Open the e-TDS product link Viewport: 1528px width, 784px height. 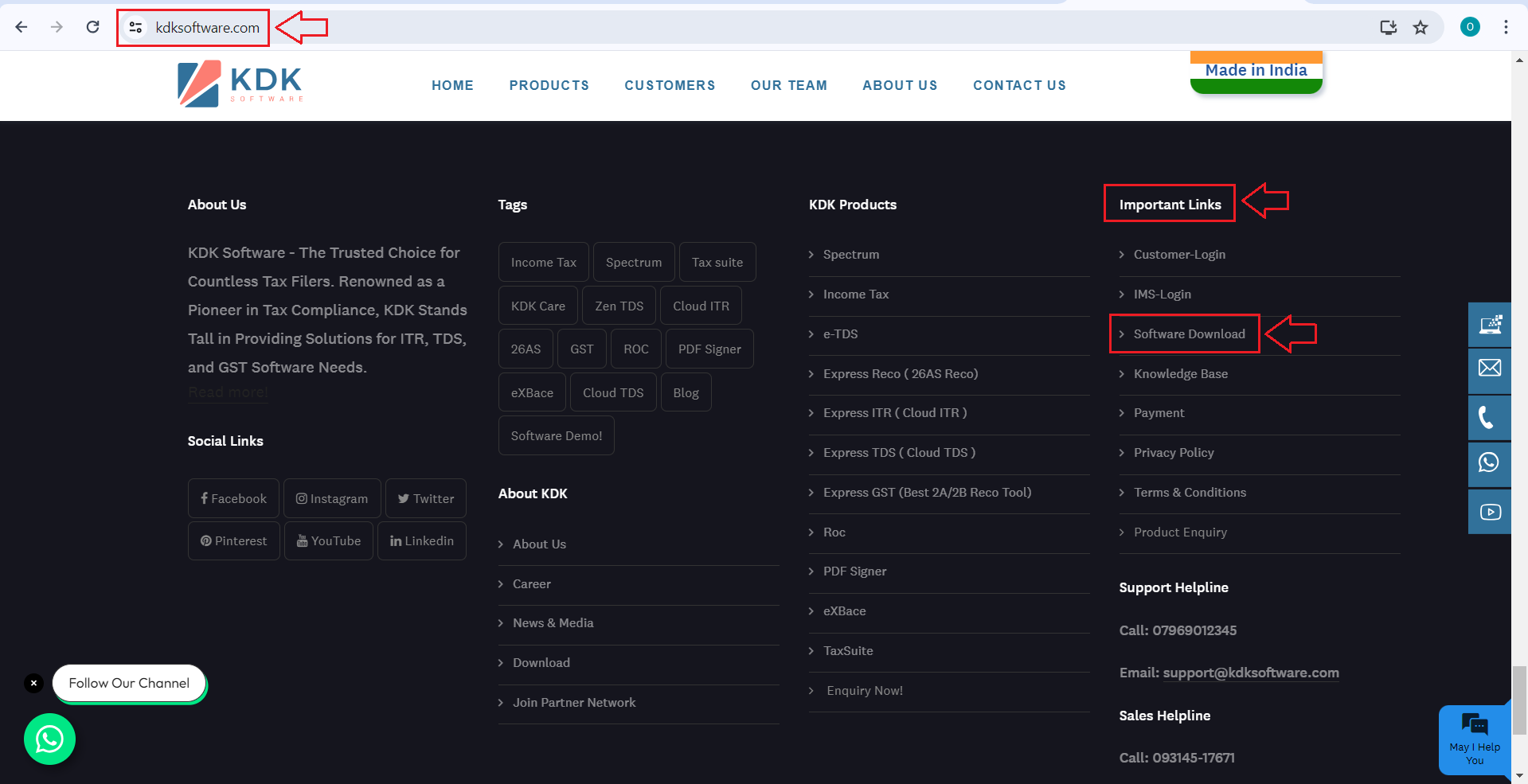840,333
